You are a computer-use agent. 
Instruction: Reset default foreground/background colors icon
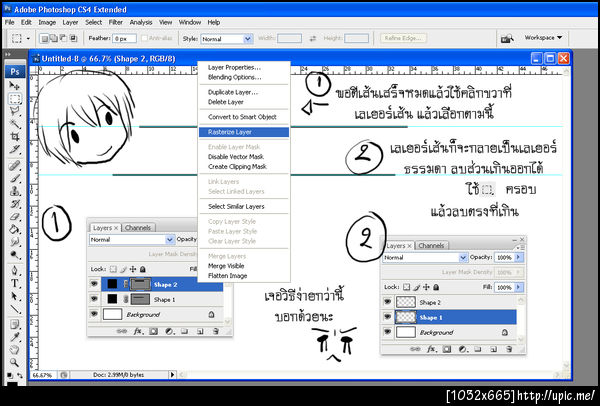coord(10,375)
